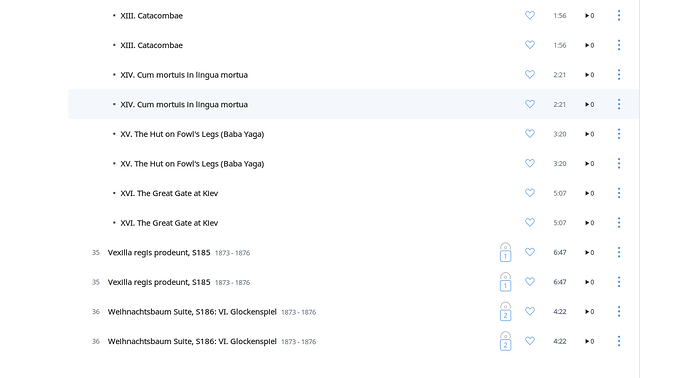Select first XV. The Hut on Fowl's Legs title
690x378 pixels.
pos(192,134)
